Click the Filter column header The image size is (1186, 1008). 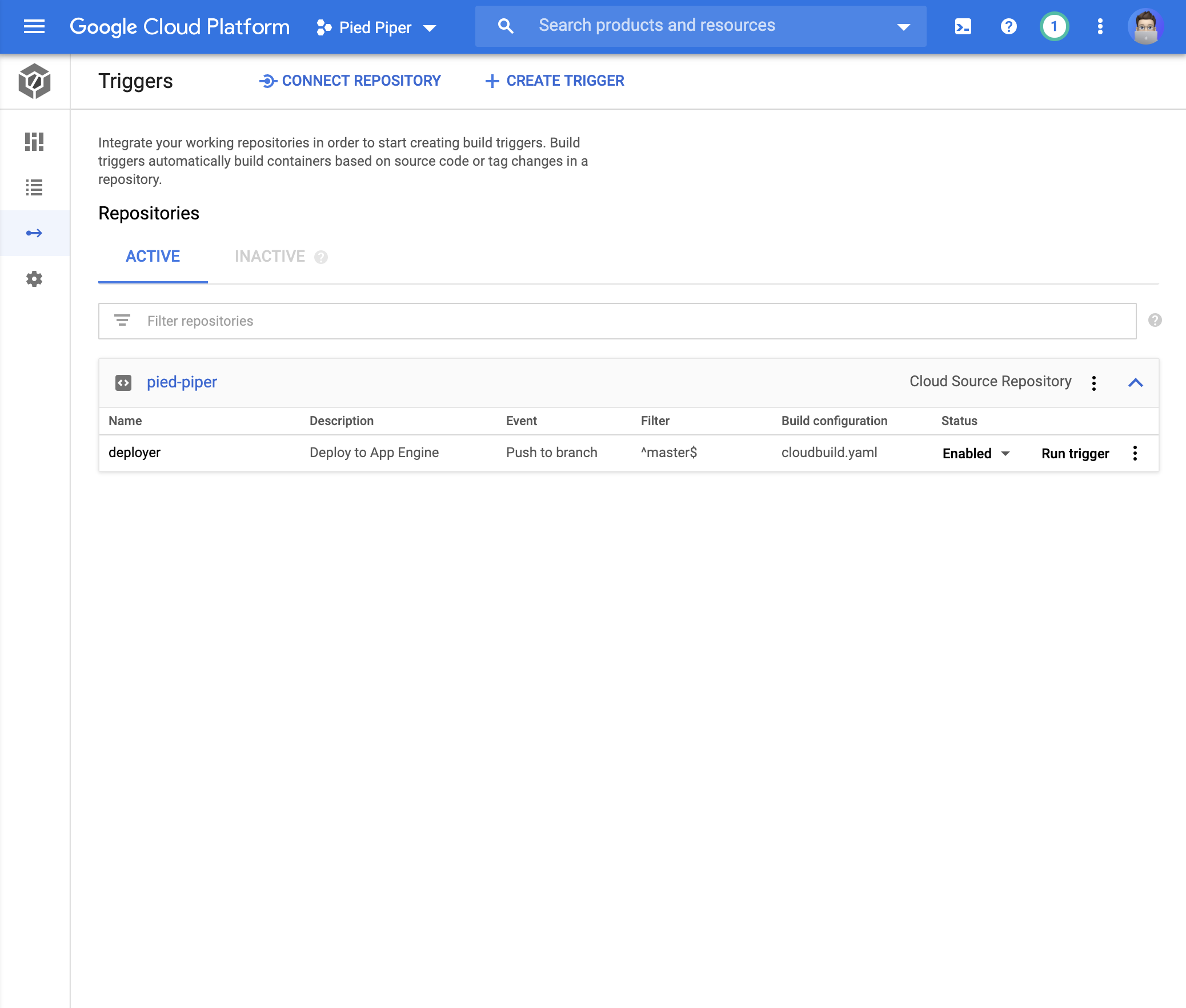[655, 421]
